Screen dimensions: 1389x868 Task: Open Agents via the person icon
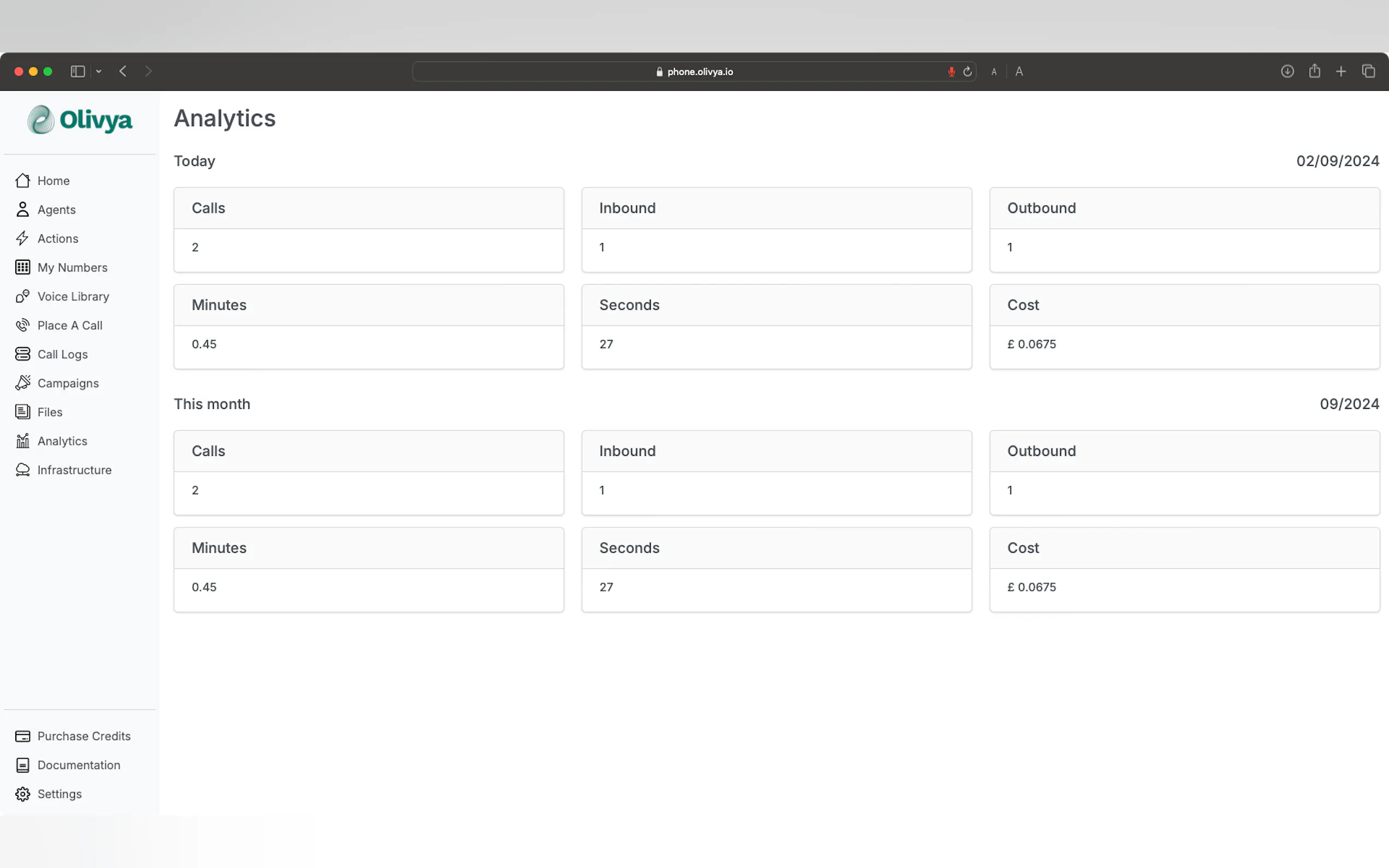coord(22,209)
